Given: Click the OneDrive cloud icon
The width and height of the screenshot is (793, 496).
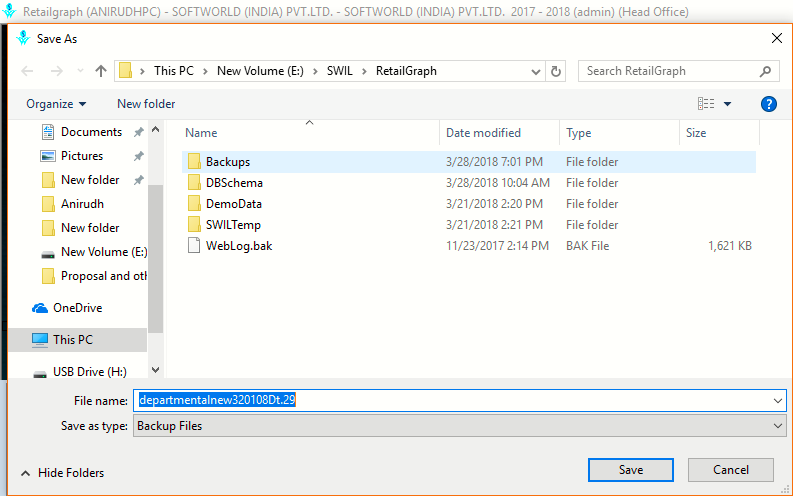Looking at the screenshot, I should click(x=40, y=308).
